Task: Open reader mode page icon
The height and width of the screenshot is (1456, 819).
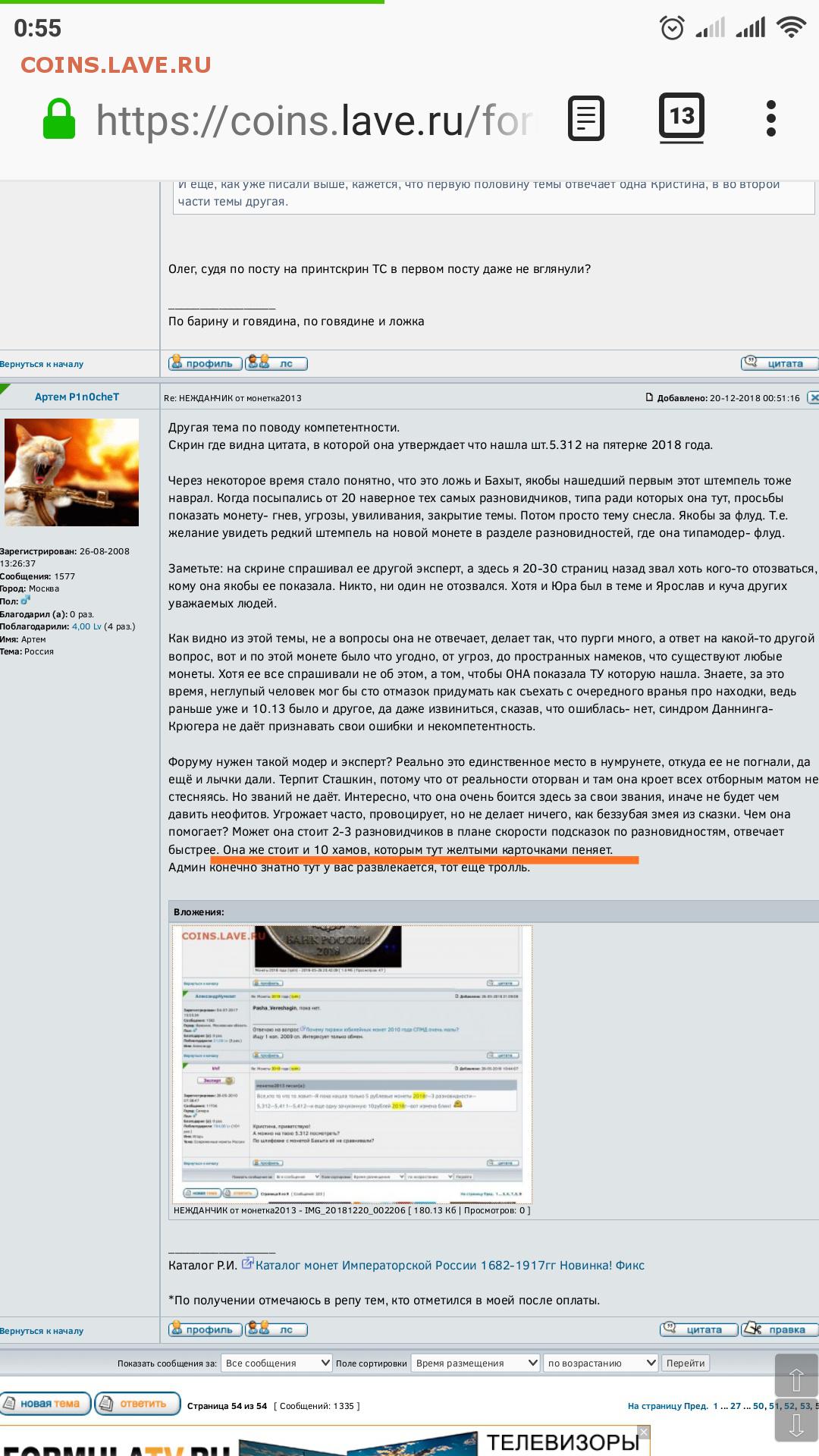Action: point(586,118)
